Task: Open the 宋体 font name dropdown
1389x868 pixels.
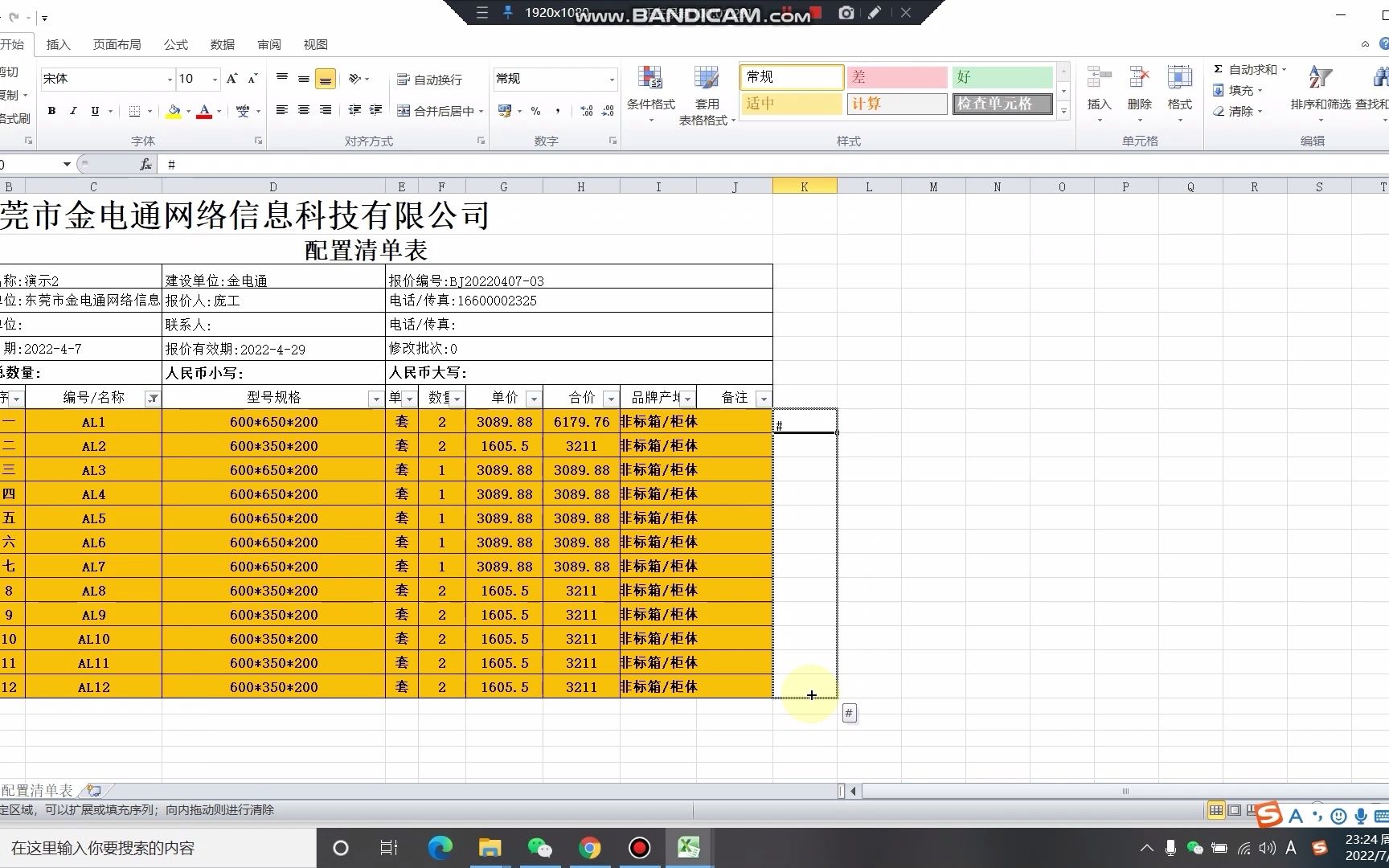Action: click(170, 79)
